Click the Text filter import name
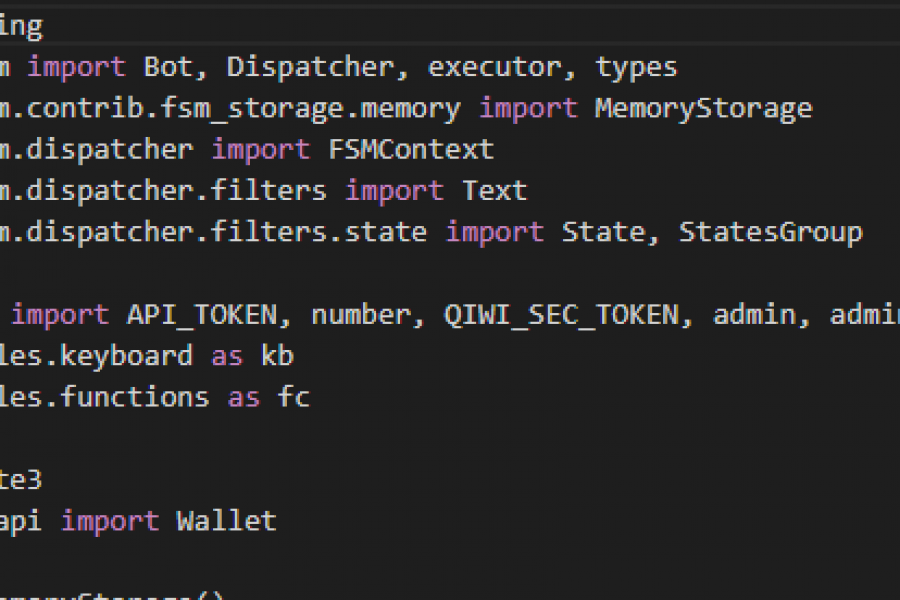Viewport: 900px width, 600px height. (494, 191)
